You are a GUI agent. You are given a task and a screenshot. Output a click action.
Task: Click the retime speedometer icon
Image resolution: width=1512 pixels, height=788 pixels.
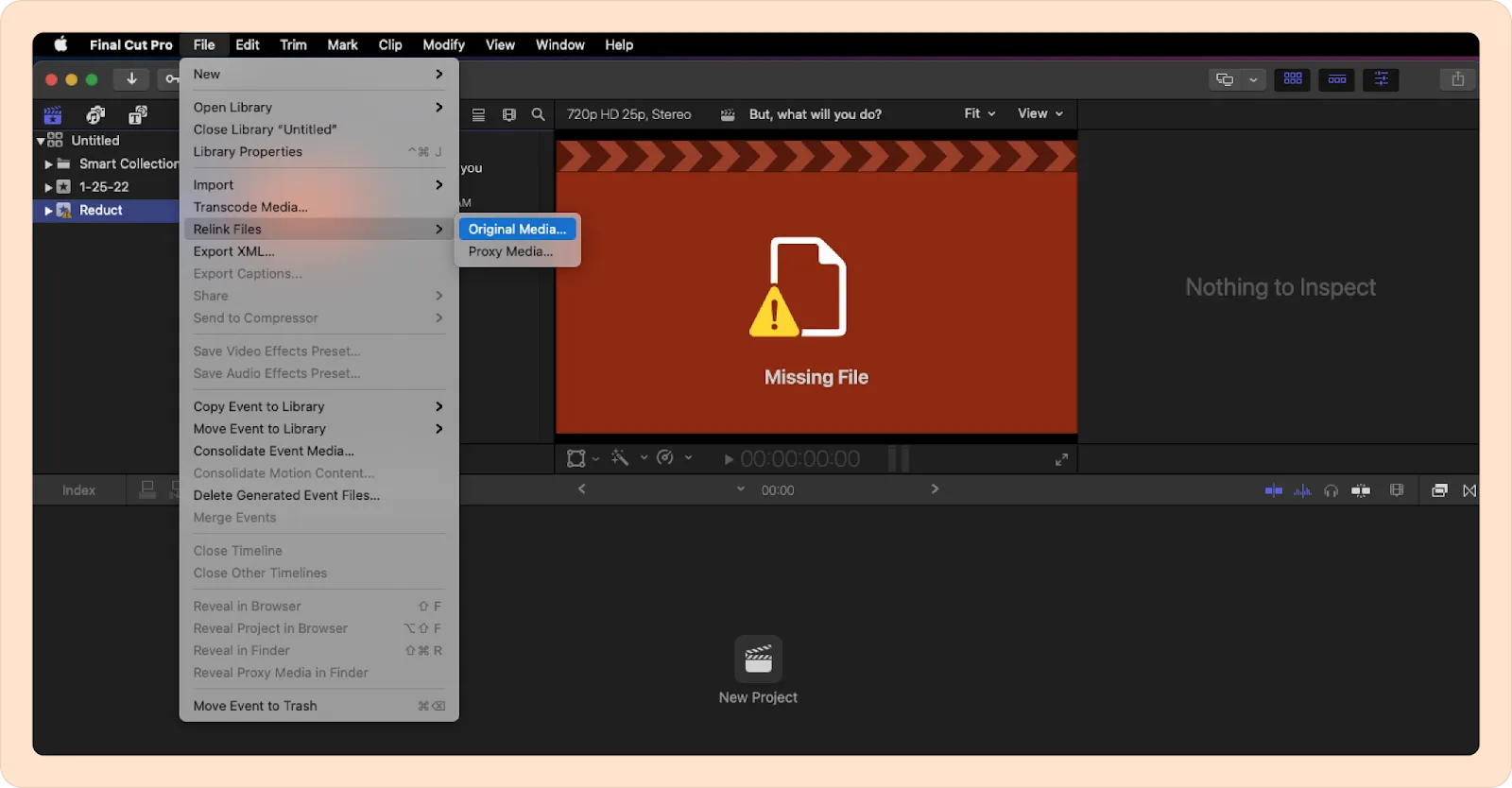665,457
